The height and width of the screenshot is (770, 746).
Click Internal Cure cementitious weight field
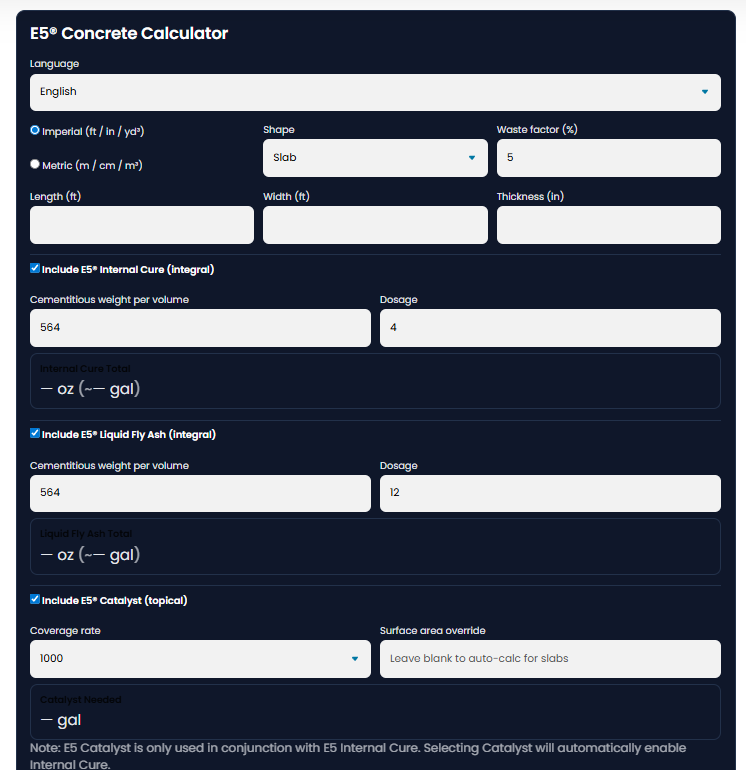[200, 328]
